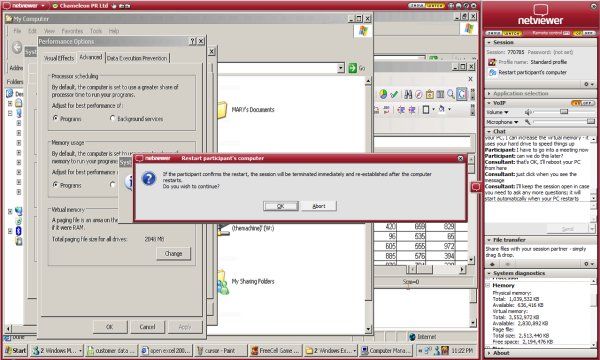Switch to FreeCell Game taskbar item
The image size is (600, 360).
(275, 350)
